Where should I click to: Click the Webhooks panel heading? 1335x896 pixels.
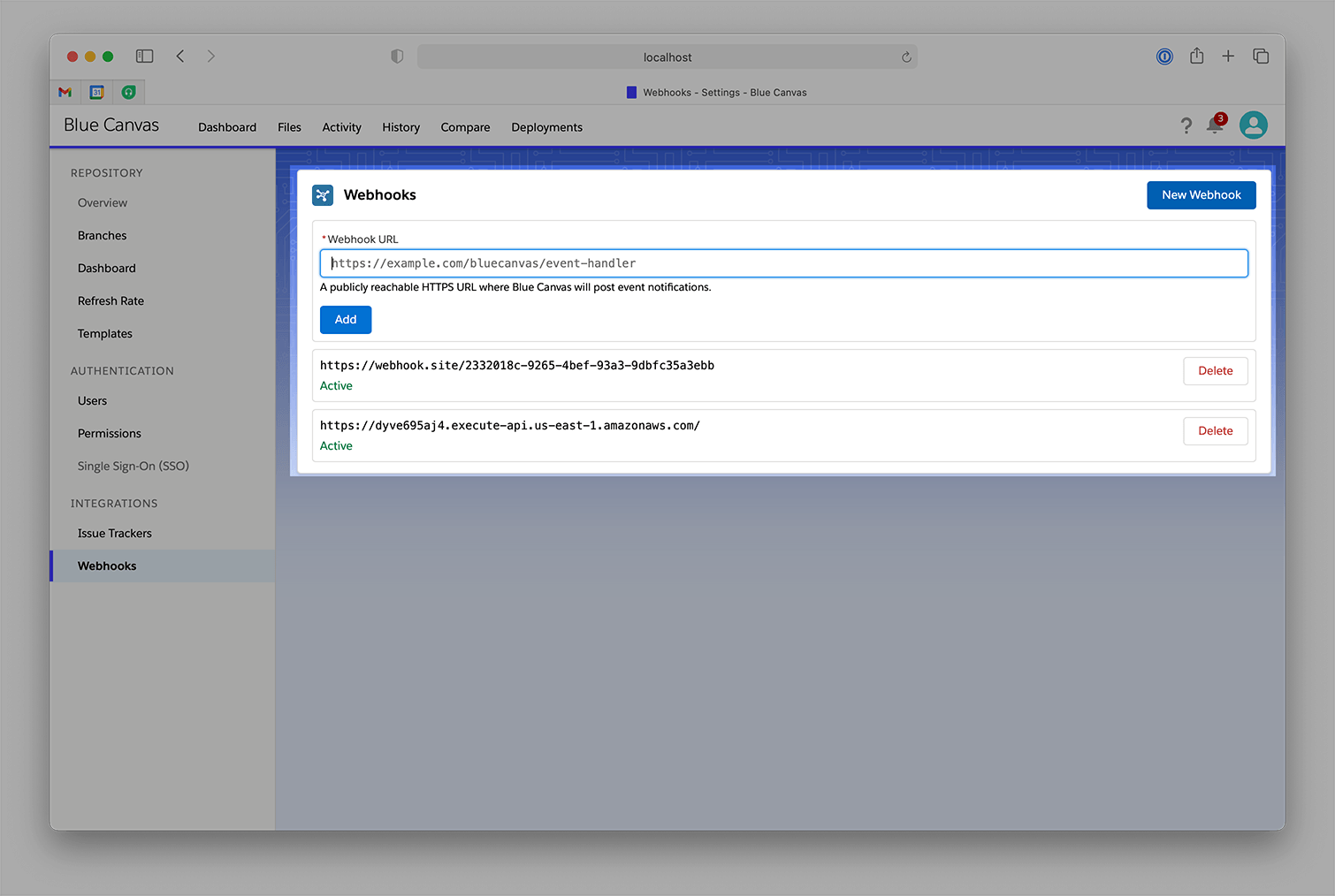(x=380, y=195)
